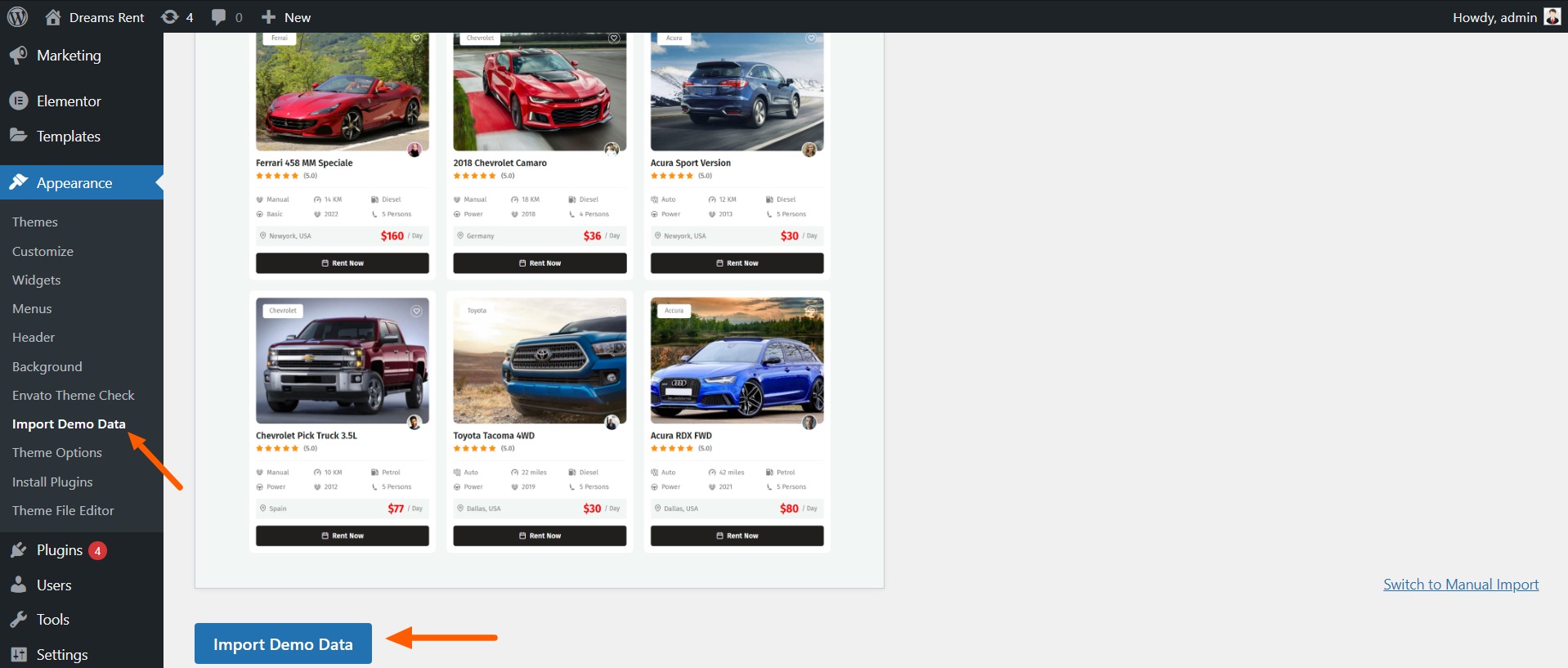Image resolution: width=1568 pixels, height=668 pixels.
Task: Click Rent Now under Chevrolet Pick Truck
Action: [x=343, y=536]
